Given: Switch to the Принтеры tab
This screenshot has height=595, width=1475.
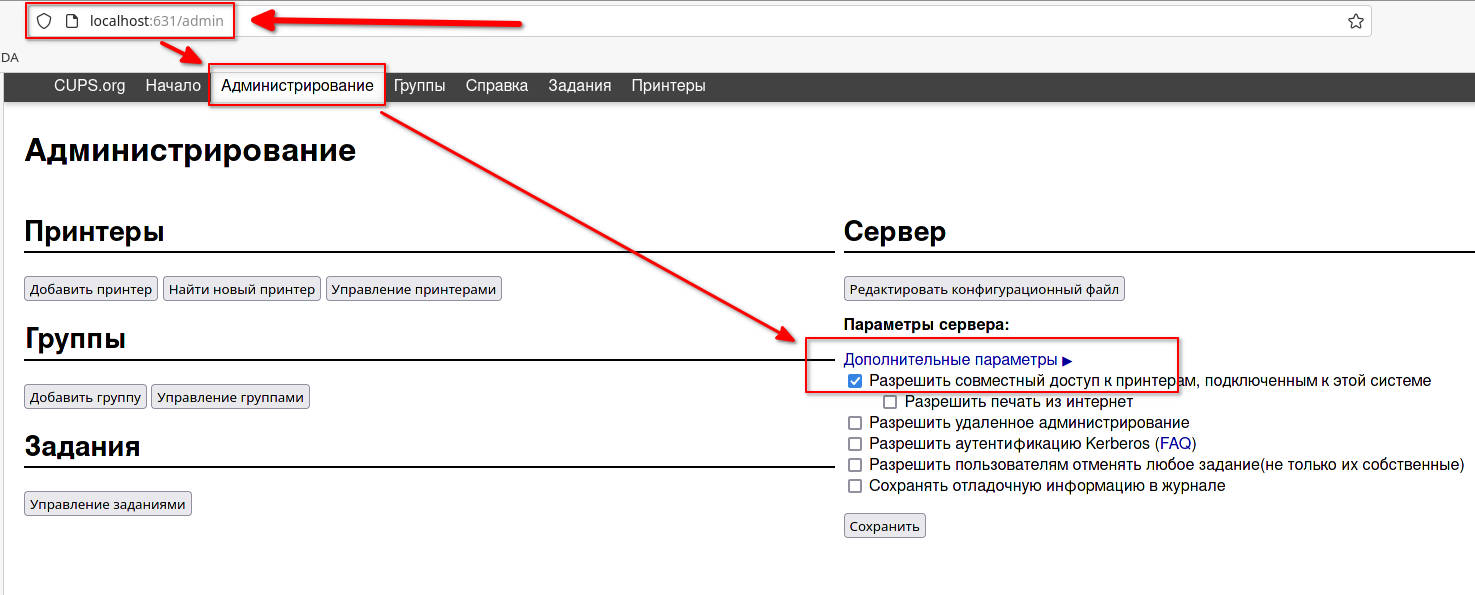Looking at the screenshot, I should tap(666, 85).
